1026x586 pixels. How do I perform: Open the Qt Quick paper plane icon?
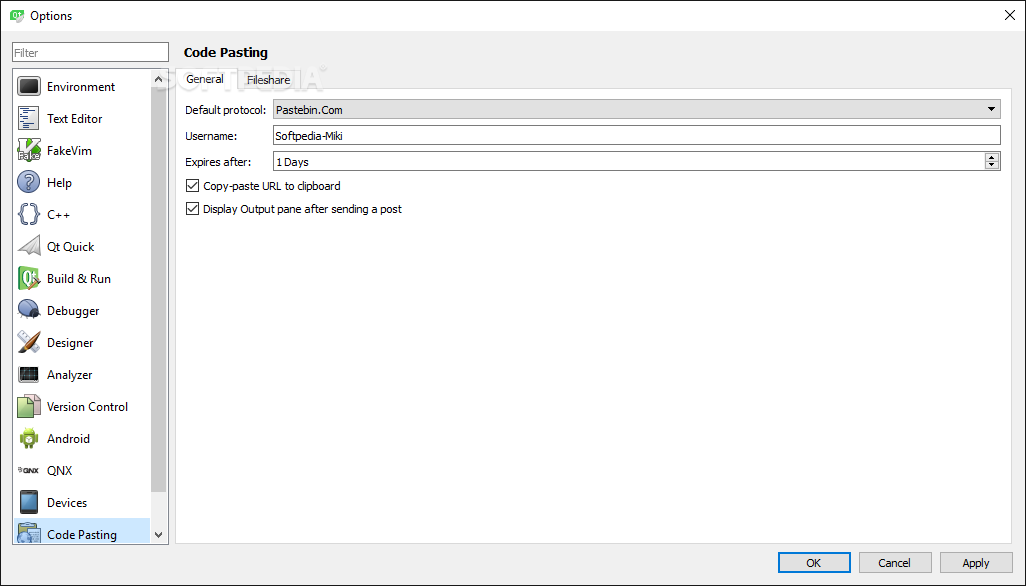(x=29, y=247)
